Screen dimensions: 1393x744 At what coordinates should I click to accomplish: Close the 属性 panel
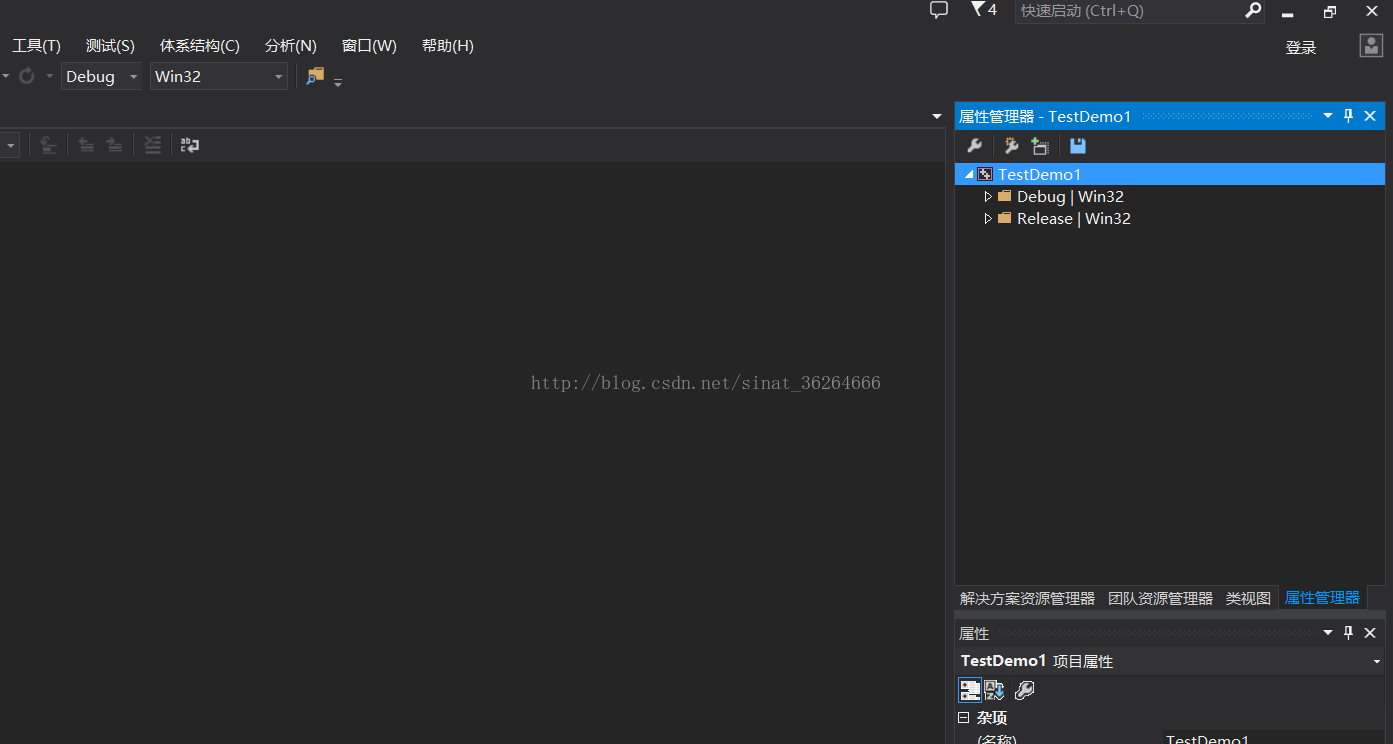pyautogui.click(x=1370, y=632)
